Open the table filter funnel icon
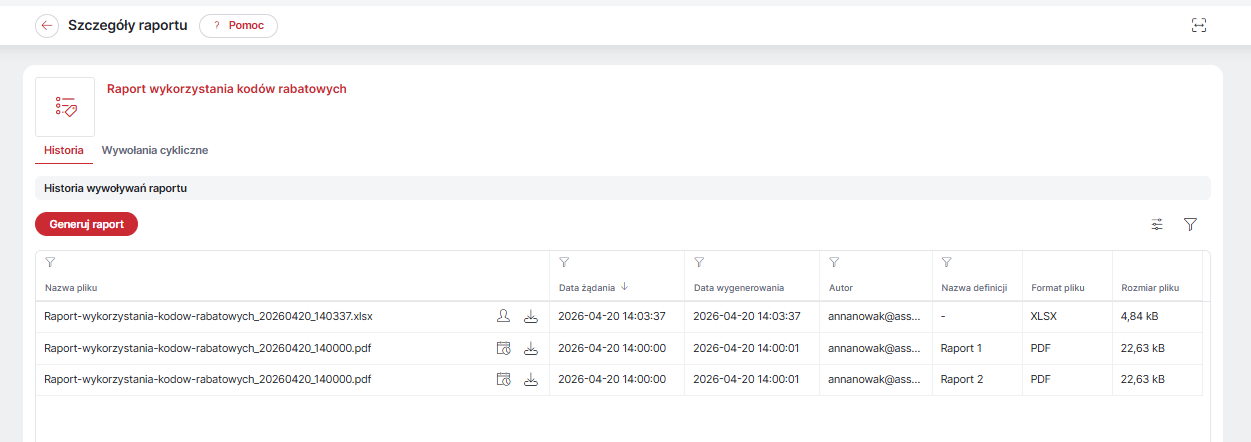The height and width of the screenshot is (442, 1251). pos(1190,225)
